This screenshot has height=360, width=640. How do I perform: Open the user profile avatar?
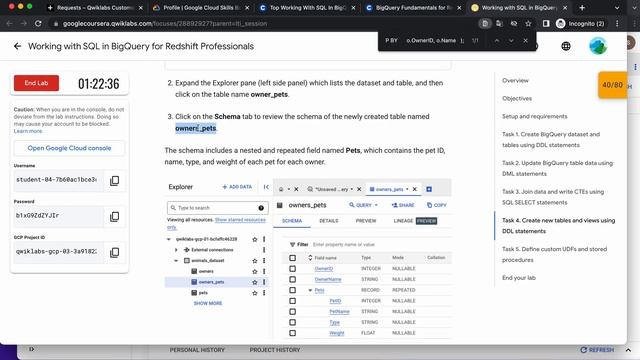(598, 46)
